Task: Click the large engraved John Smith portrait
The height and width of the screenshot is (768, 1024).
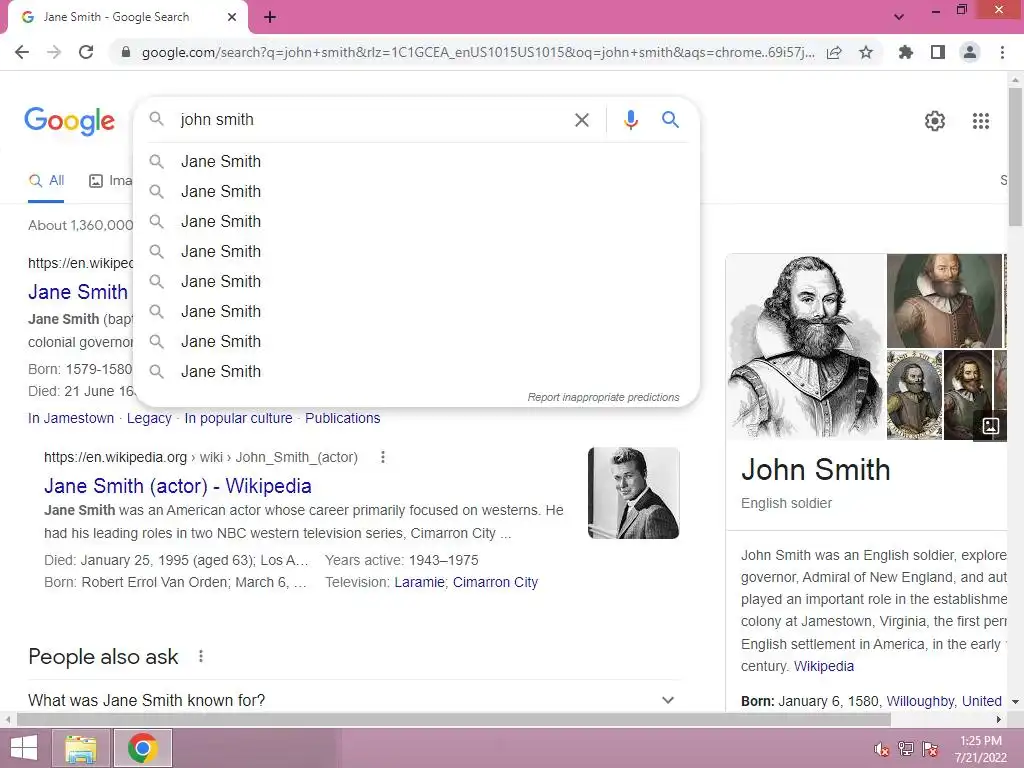Action: click(805, 346)
